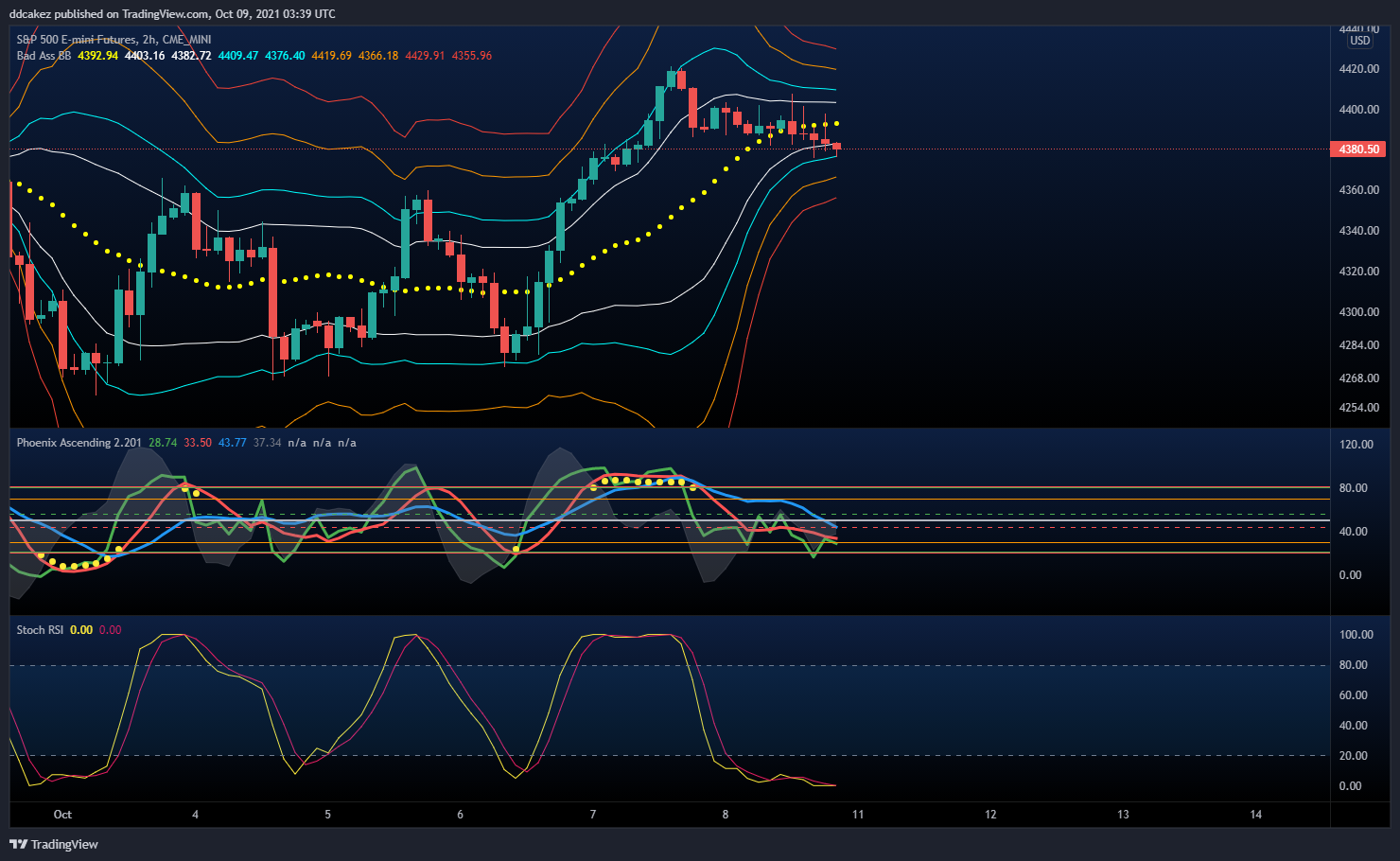Click the red Phoenix value 33.50
Screen dimensions: 1400x861
[x=198, y=443]
